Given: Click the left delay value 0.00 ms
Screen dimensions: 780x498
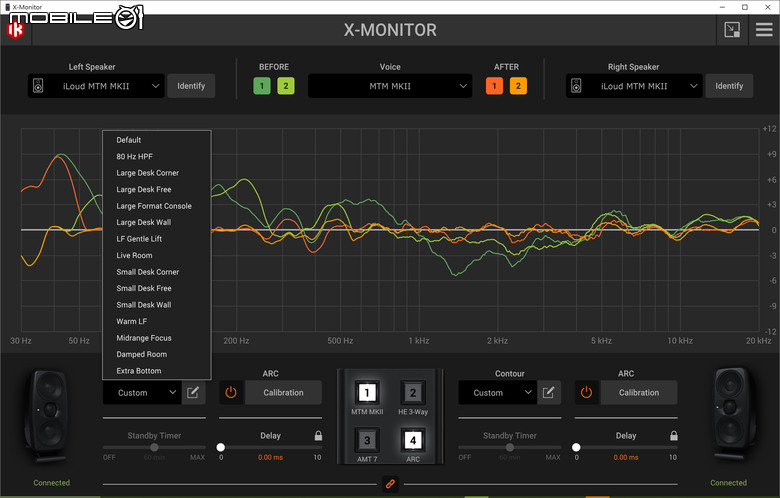Looking at the screenshot, I should [x=271, y=457].
